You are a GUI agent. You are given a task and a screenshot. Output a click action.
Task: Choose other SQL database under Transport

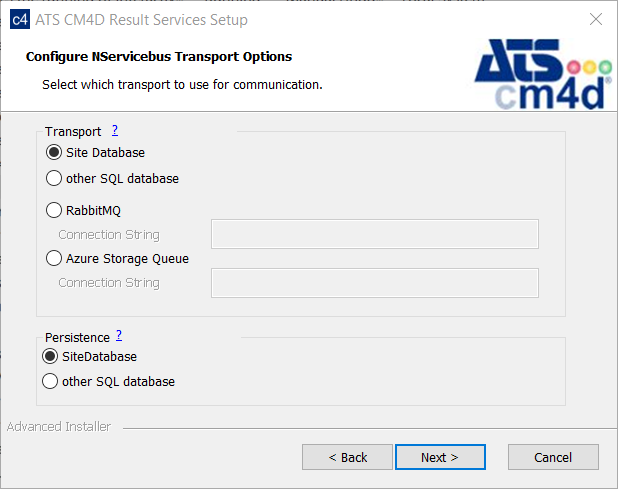54,179
